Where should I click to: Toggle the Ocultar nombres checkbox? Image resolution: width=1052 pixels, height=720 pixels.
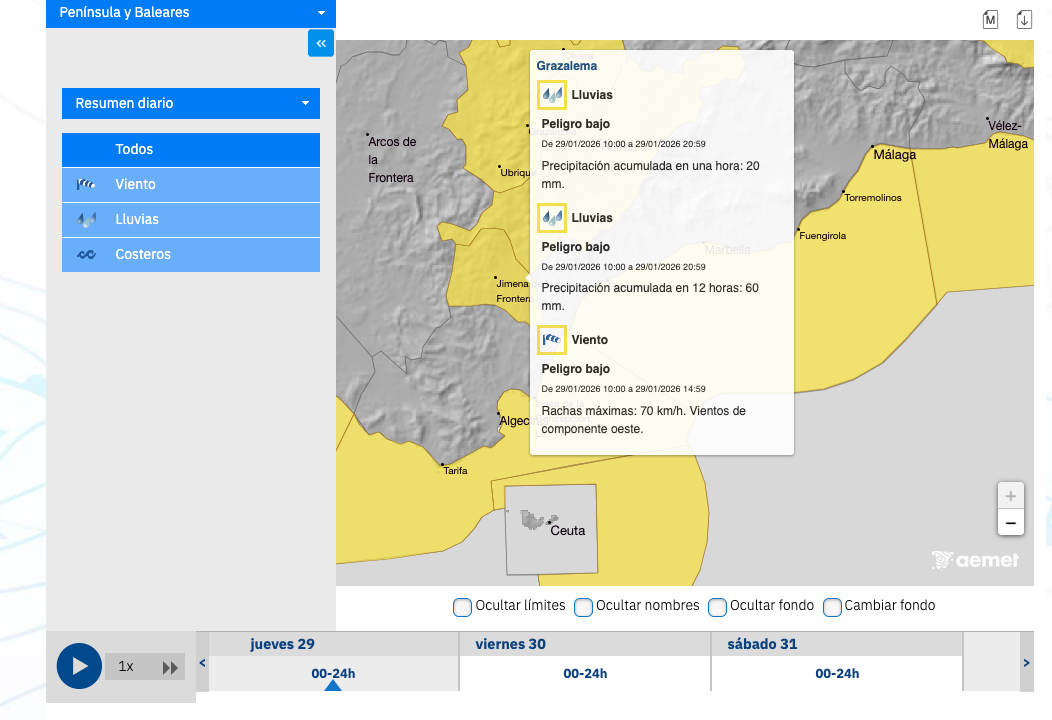pyautogui.click(x=583, y=607)
